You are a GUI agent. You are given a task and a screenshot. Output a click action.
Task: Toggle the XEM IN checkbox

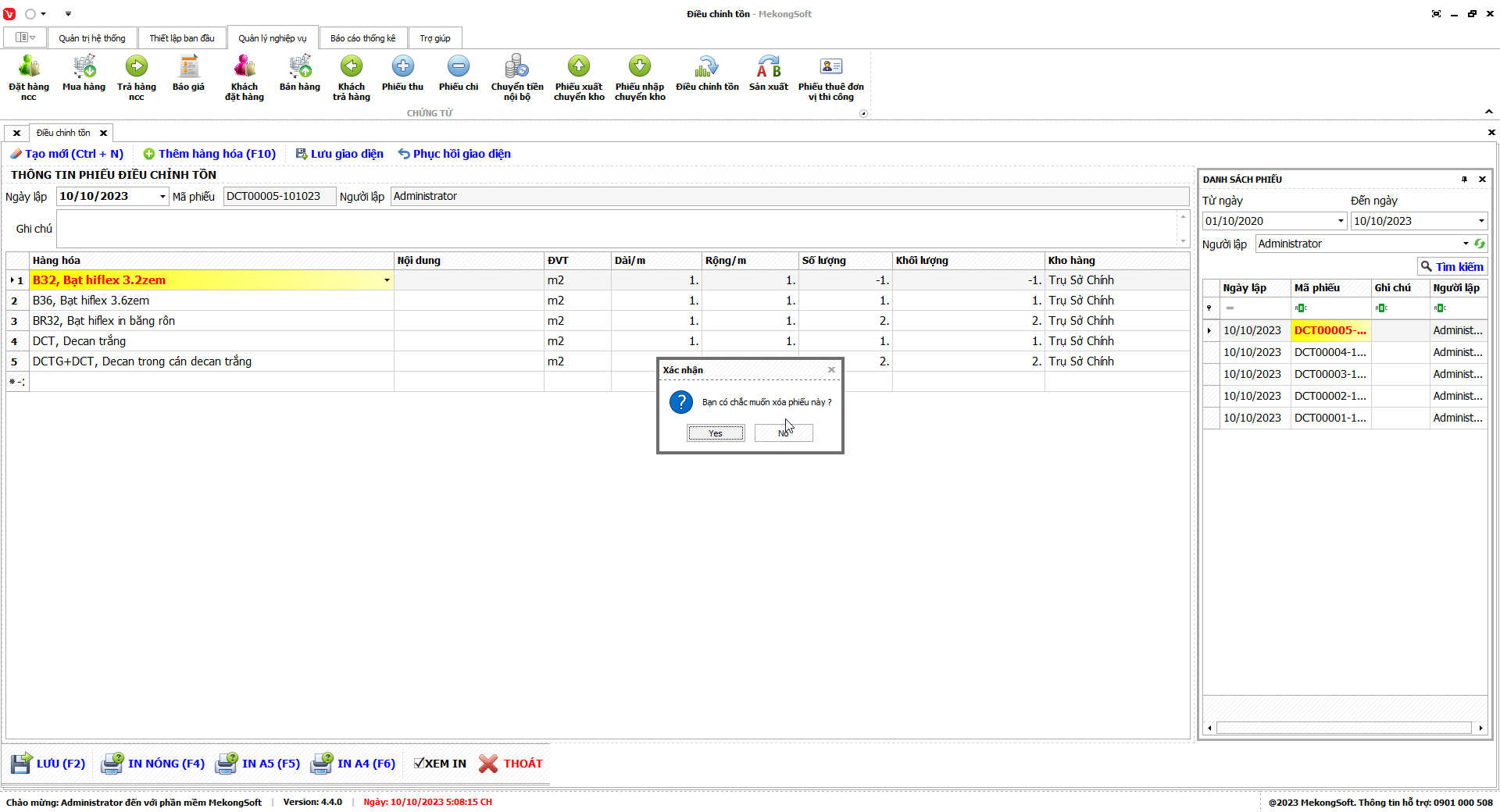[x=420, y=764]
